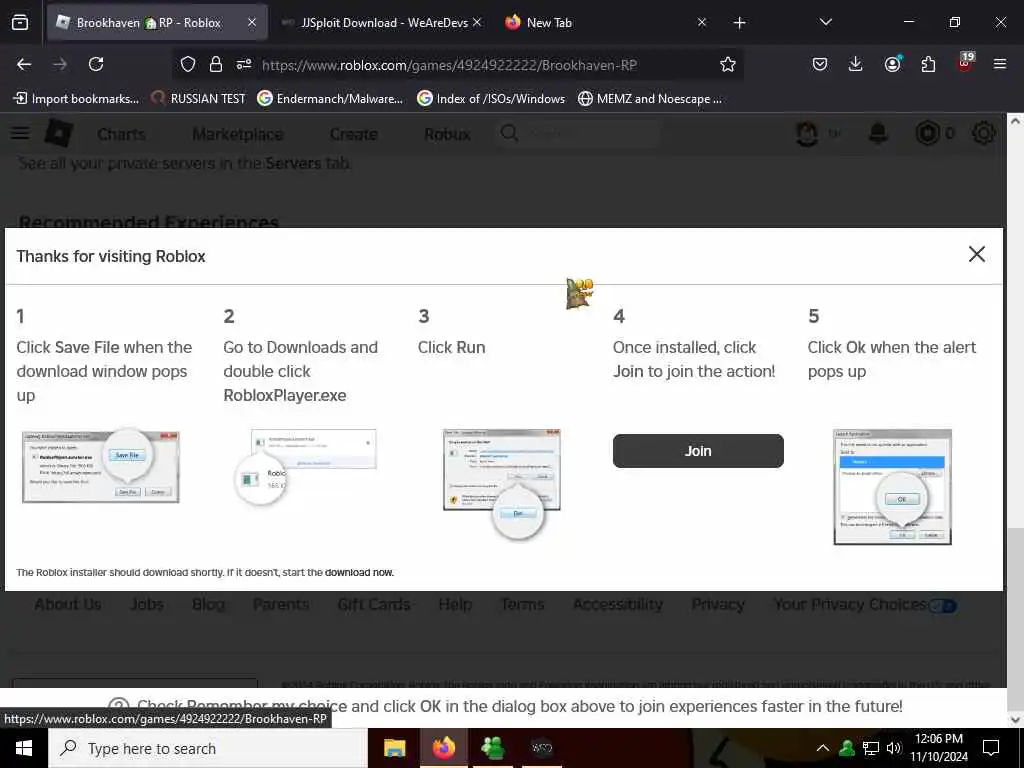Image resolution: width=1024 pixels, height=768 pixels.
Task: Click the Type here to search box
Action: [x=208, y=748]
